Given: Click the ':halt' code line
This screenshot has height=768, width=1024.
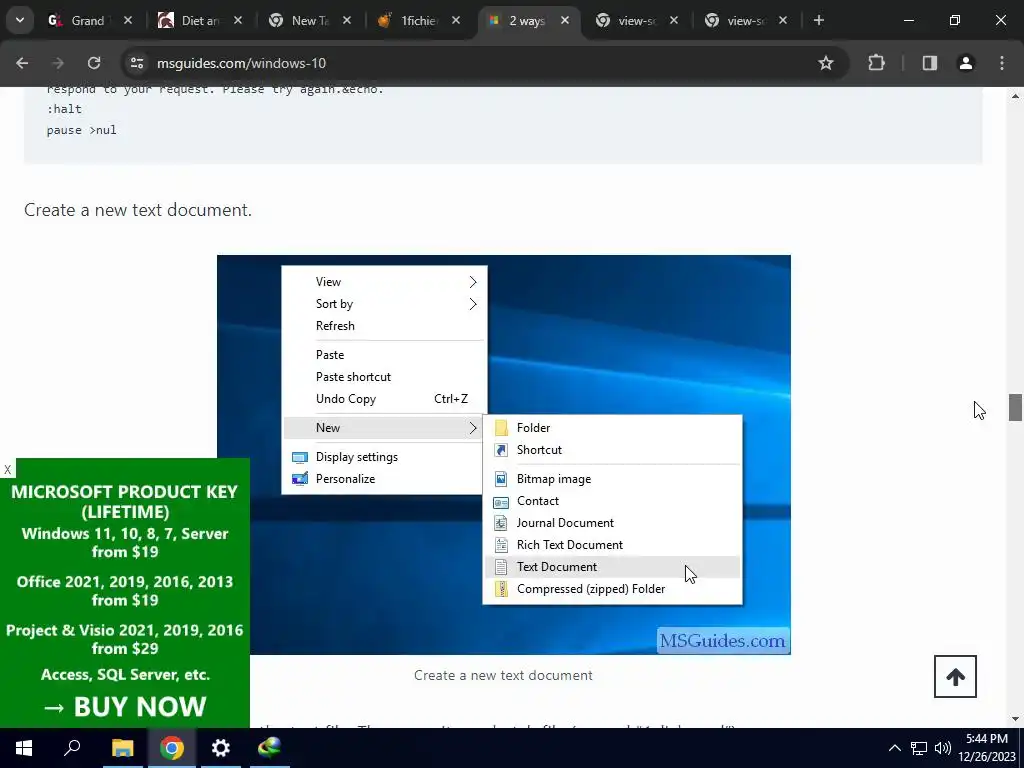Looking at the screenshot, I should (64, 109).
